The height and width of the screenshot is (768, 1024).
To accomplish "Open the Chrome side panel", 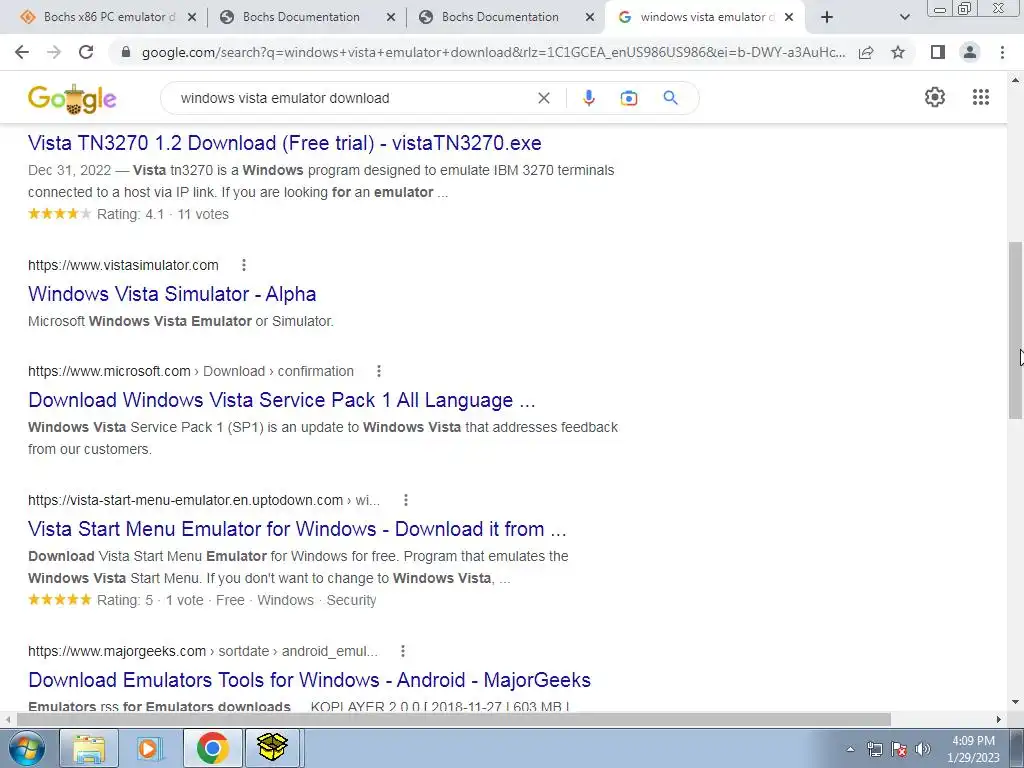I will [938, 52].
